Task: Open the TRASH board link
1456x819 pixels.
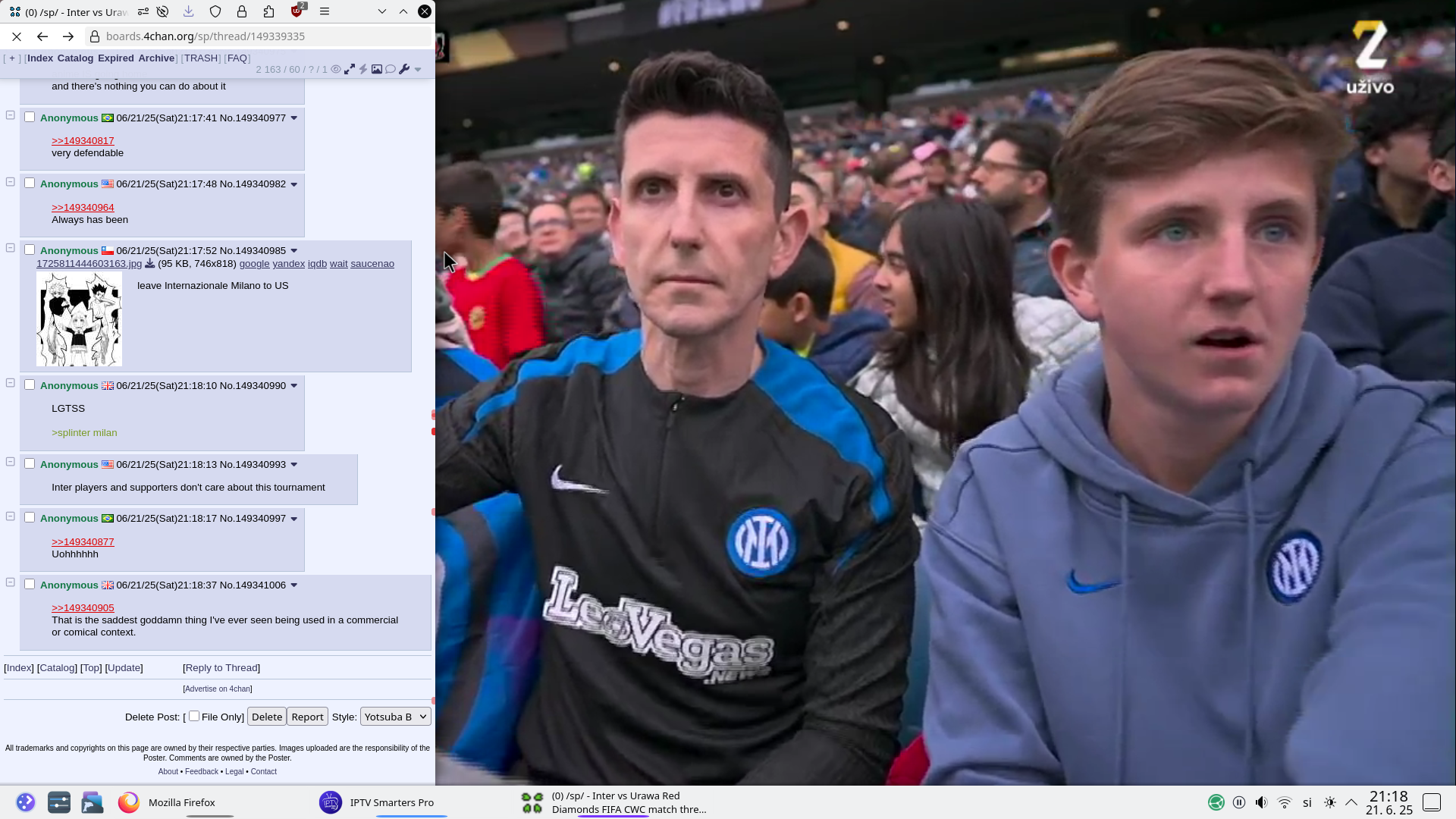Action: pyautogui.click(x=201, y=58)
